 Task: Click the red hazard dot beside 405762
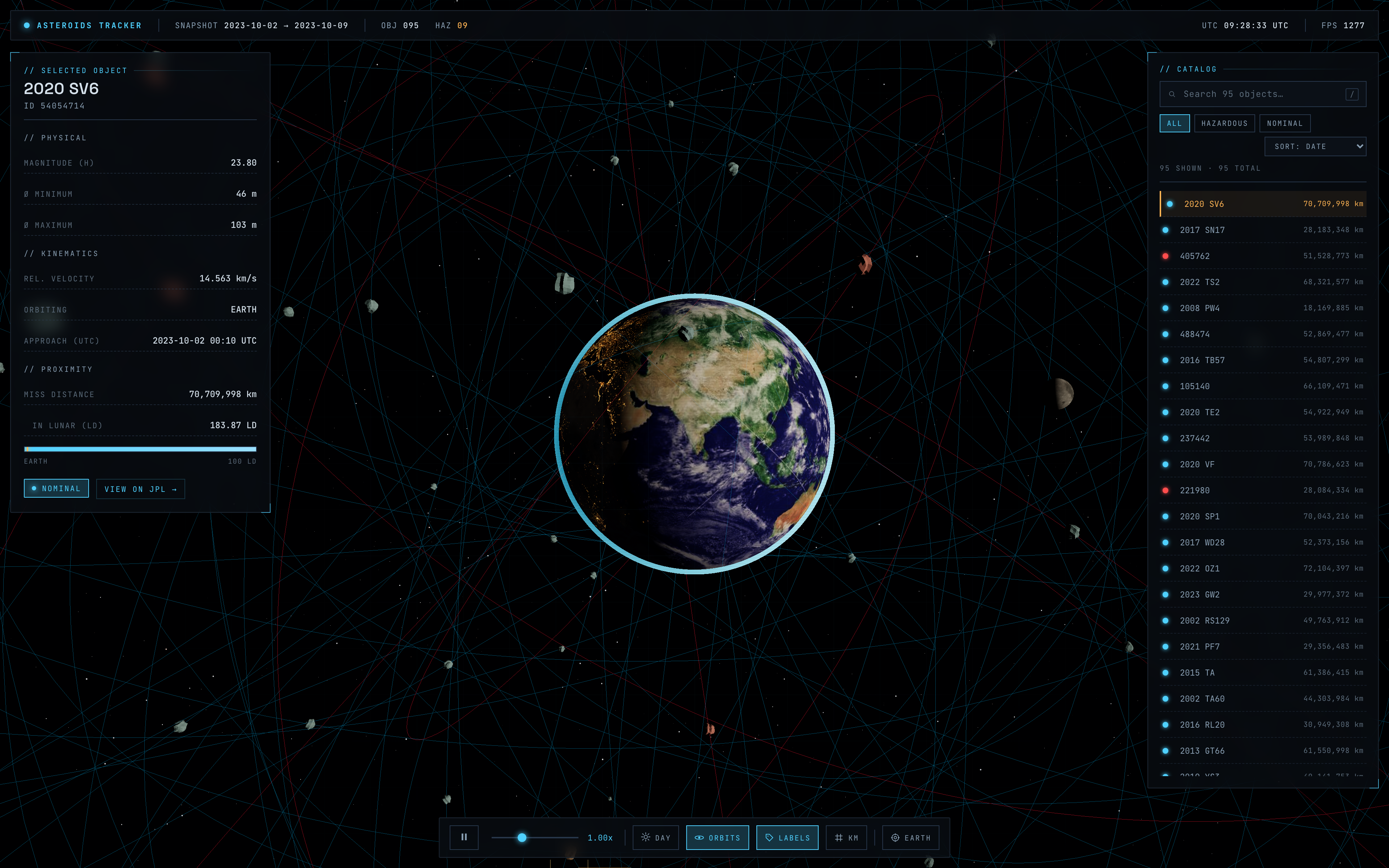[x=1165, y=256]
